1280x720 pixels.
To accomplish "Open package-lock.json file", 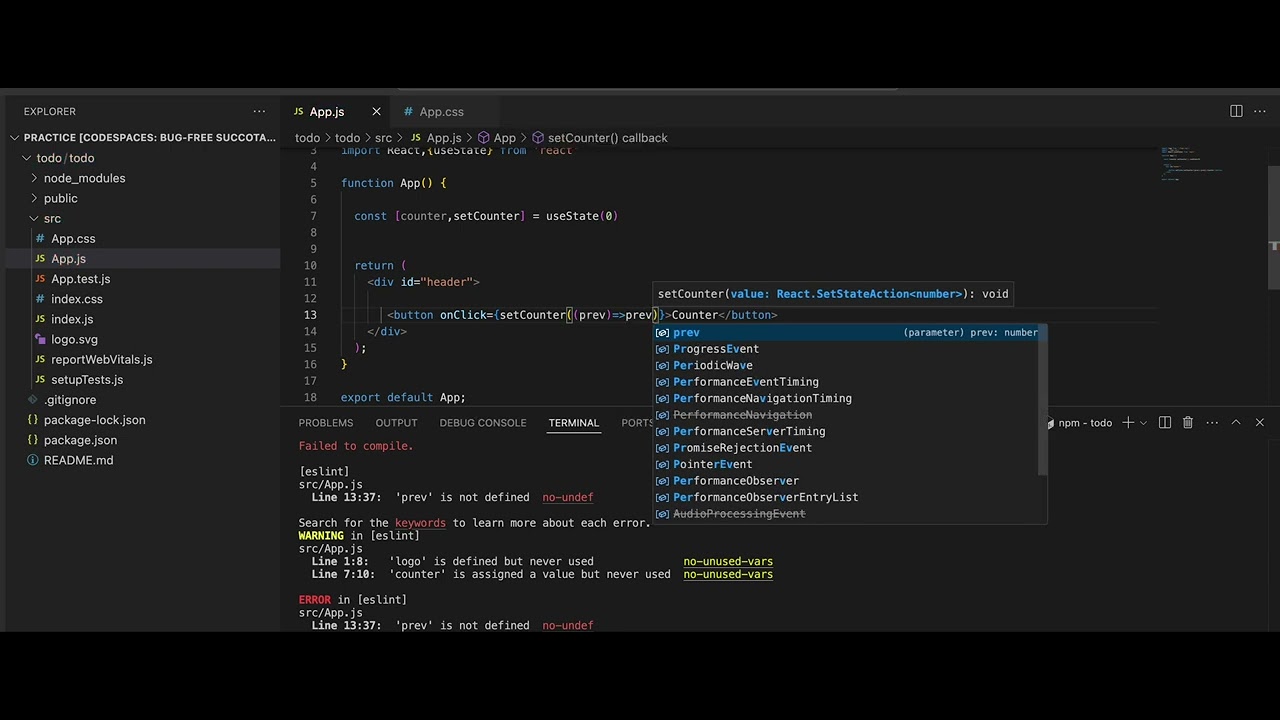I will 94,420.
